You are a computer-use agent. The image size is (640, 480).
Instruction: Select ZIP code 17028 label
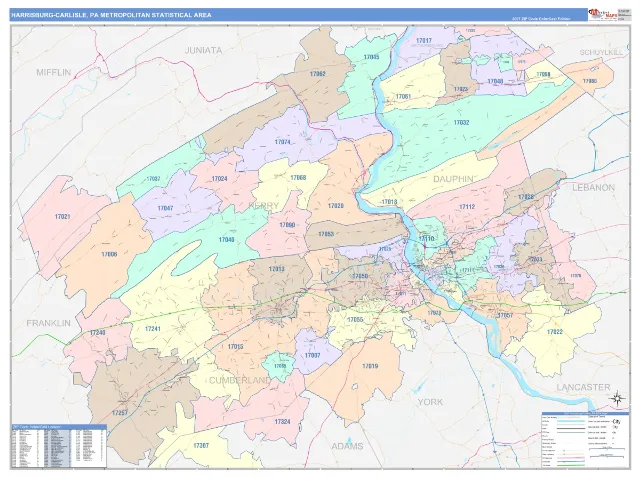(x=526, y=197)
